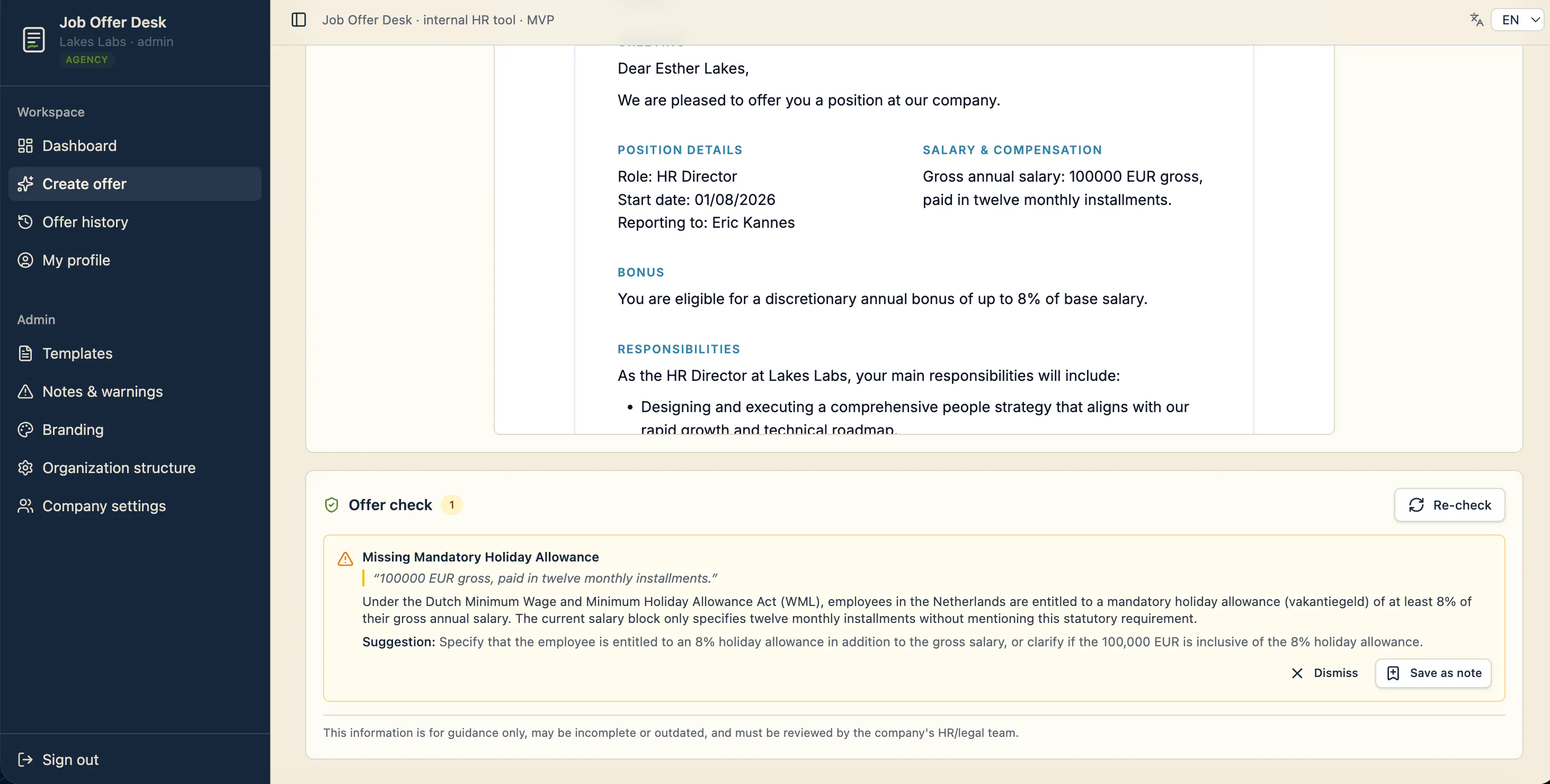Click the 'Dear Esther Lakes,' greeting
The image size is (1550, 784).
[683, 68]
